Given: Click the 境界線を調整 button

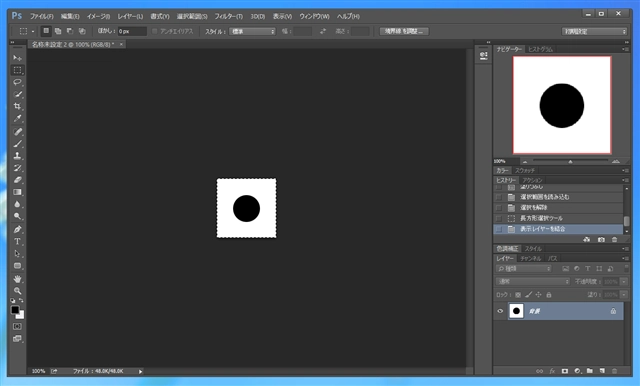Looking at the screenshot, I should pyautogui.click(x=404, y=31).
